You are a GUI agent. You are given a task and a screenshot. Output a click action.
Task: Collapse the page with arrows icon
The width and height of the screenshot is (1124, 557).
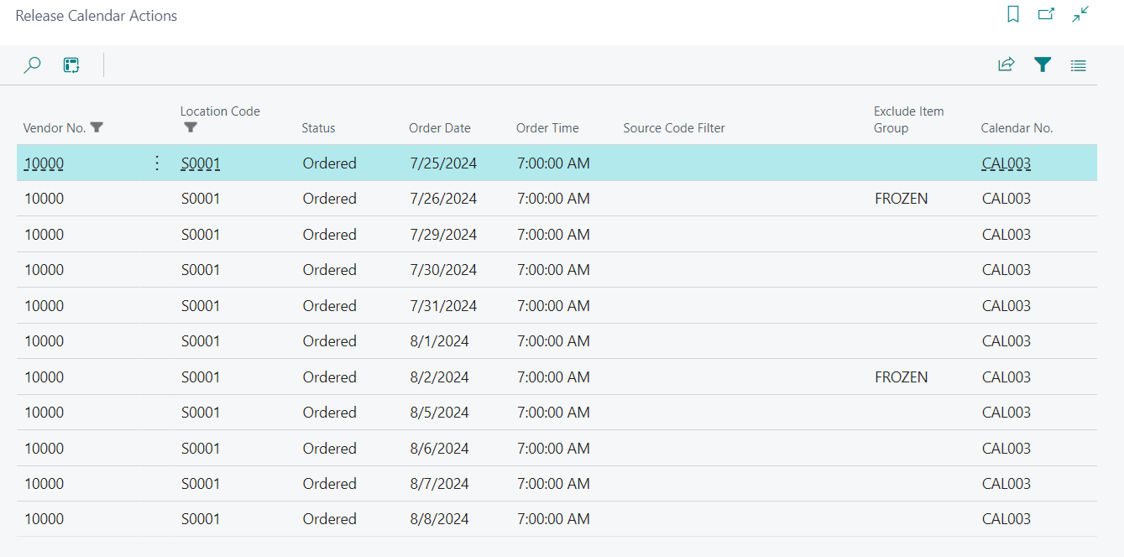coord(1080,15)
